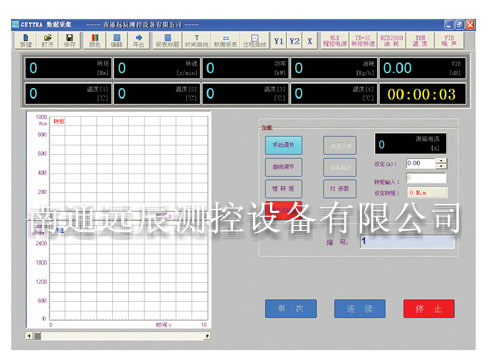This screenshot has width=500, height=362.
Task: Click the current setpoint field showing 0.00
Action: (x=421, y=163)
